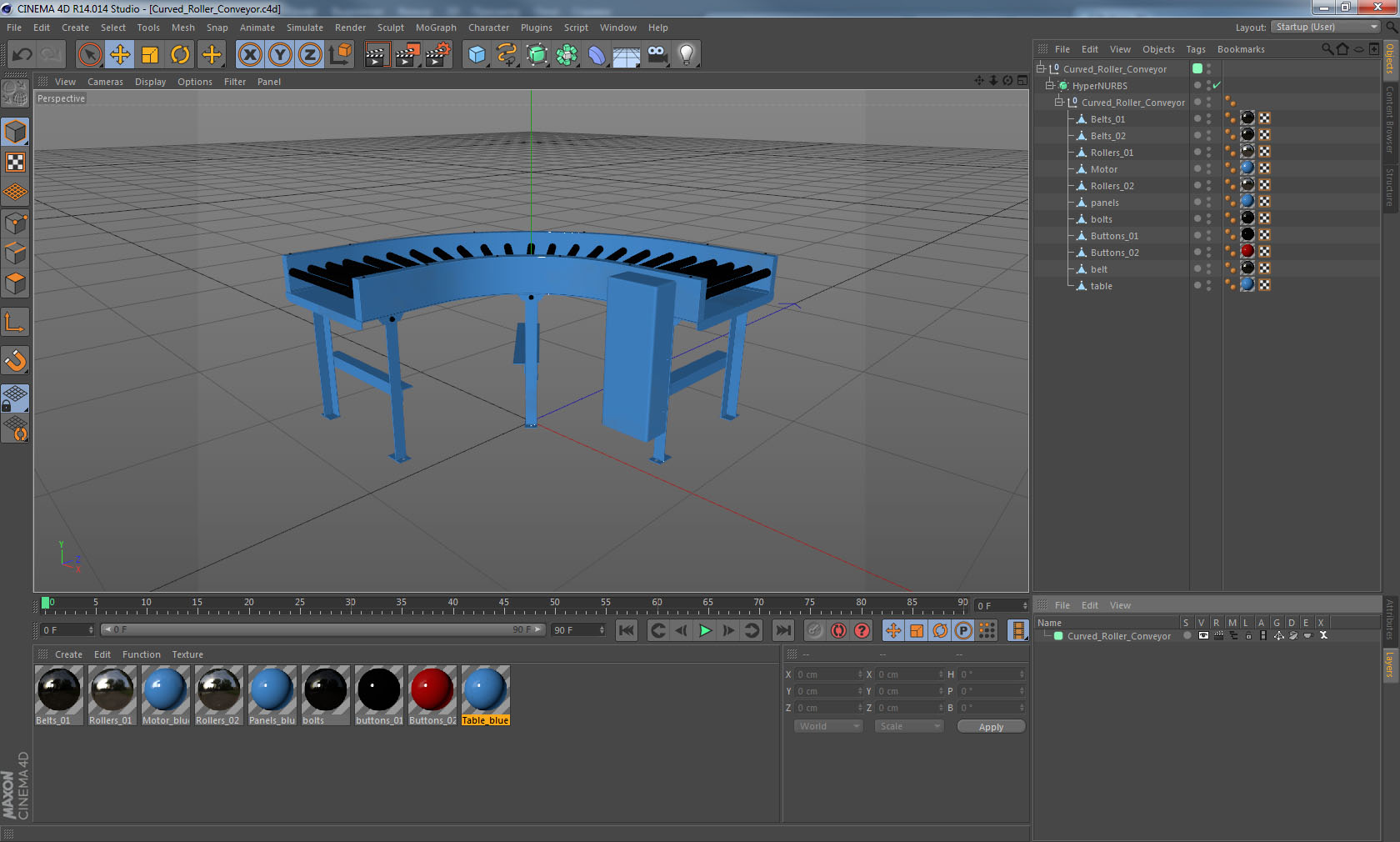Viewport: 1400px width, 842px height.
Task: Select the Live Selection tool
Action: point(89,55)
